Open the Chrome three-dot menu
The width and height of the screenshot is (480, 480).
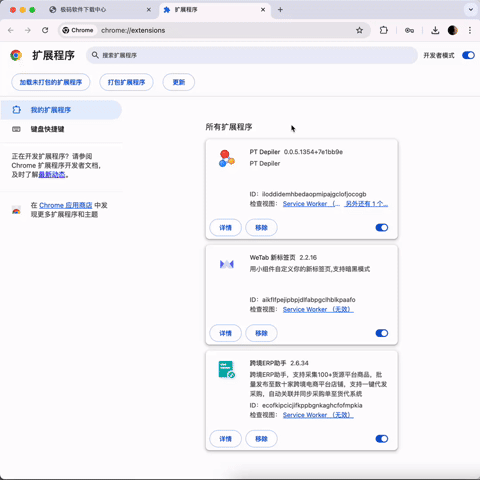[470, 30]
